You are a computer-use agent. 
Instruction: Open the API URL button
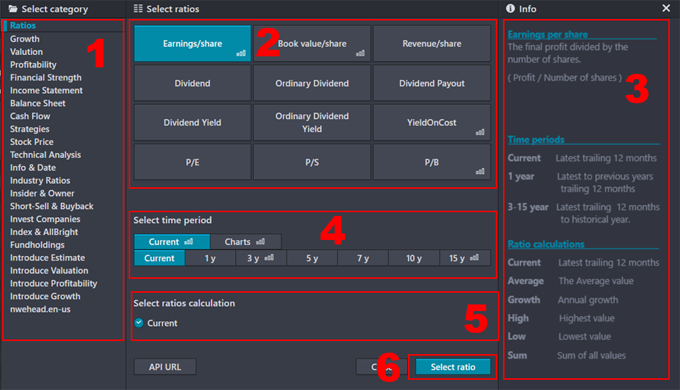point(165,367)
